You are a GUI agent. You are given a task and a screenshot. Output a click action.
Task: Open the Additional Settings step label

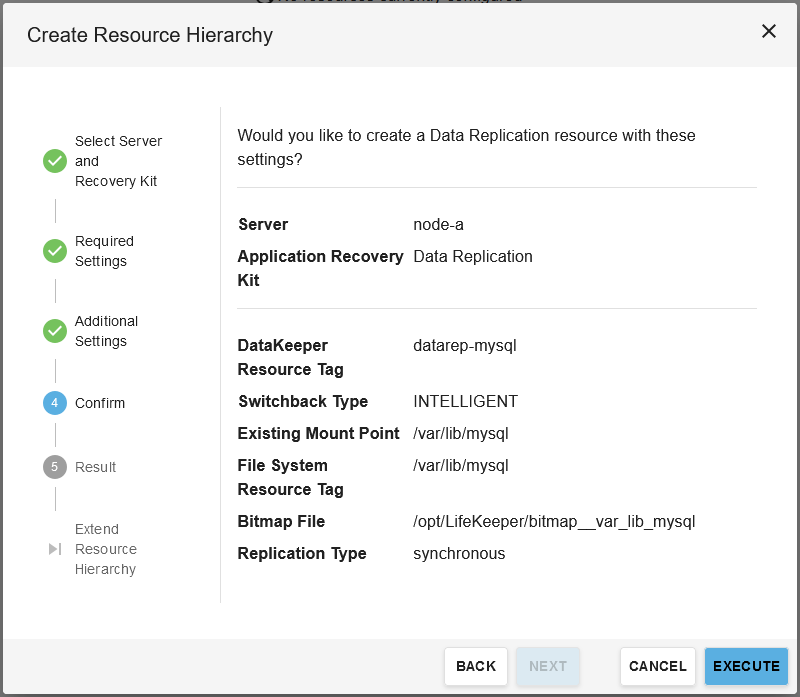[x=106, y=331]
